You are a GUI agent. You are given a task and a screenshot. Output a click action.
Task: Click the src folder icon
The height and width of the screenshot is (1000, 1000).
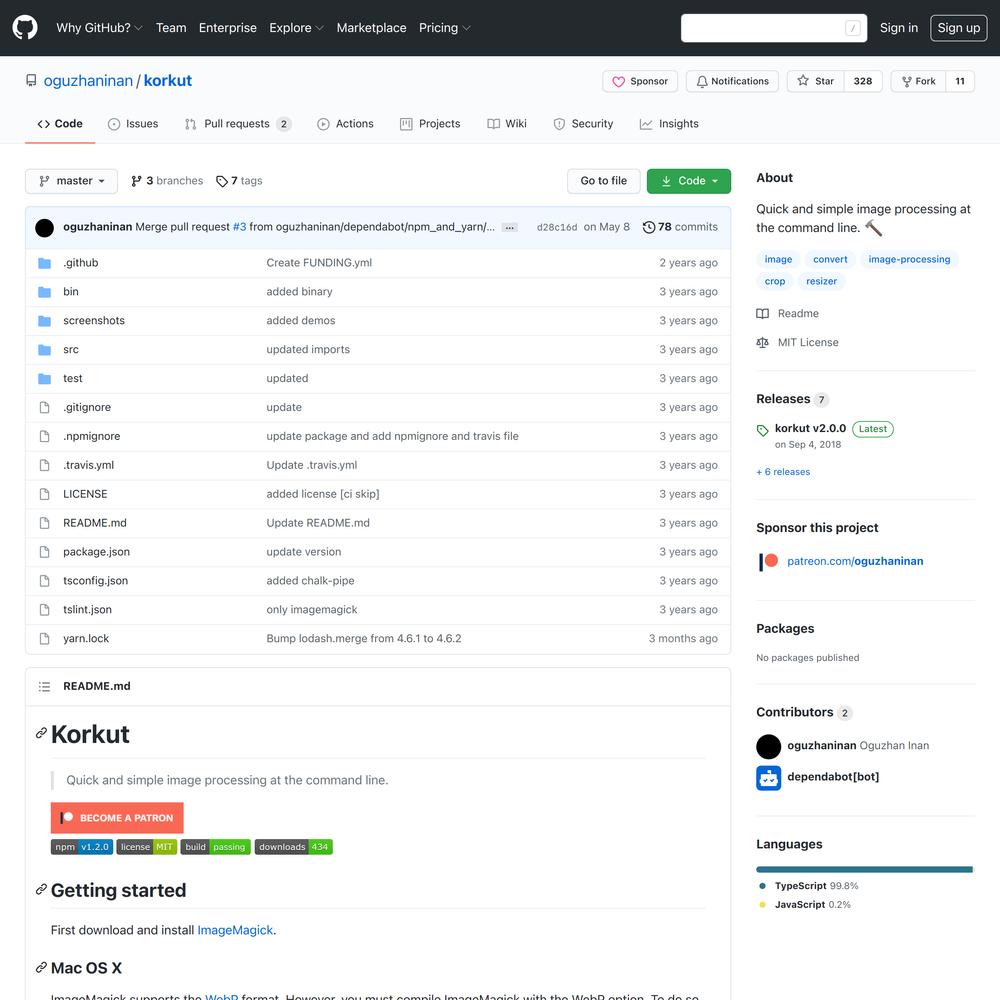[44, 350]
